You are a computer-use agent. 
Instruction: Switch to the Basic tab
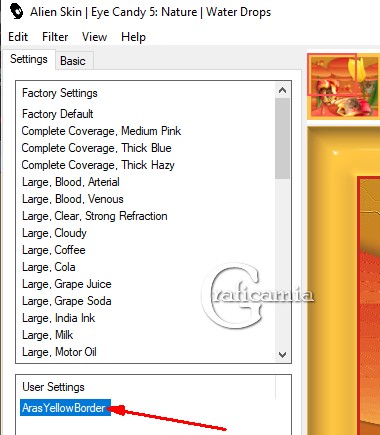(x=74, y=61)
